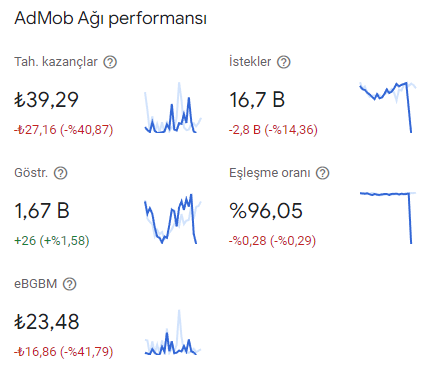
Task: Click the Eşleşme oranı sparkline chart
Action: point(388,218)
